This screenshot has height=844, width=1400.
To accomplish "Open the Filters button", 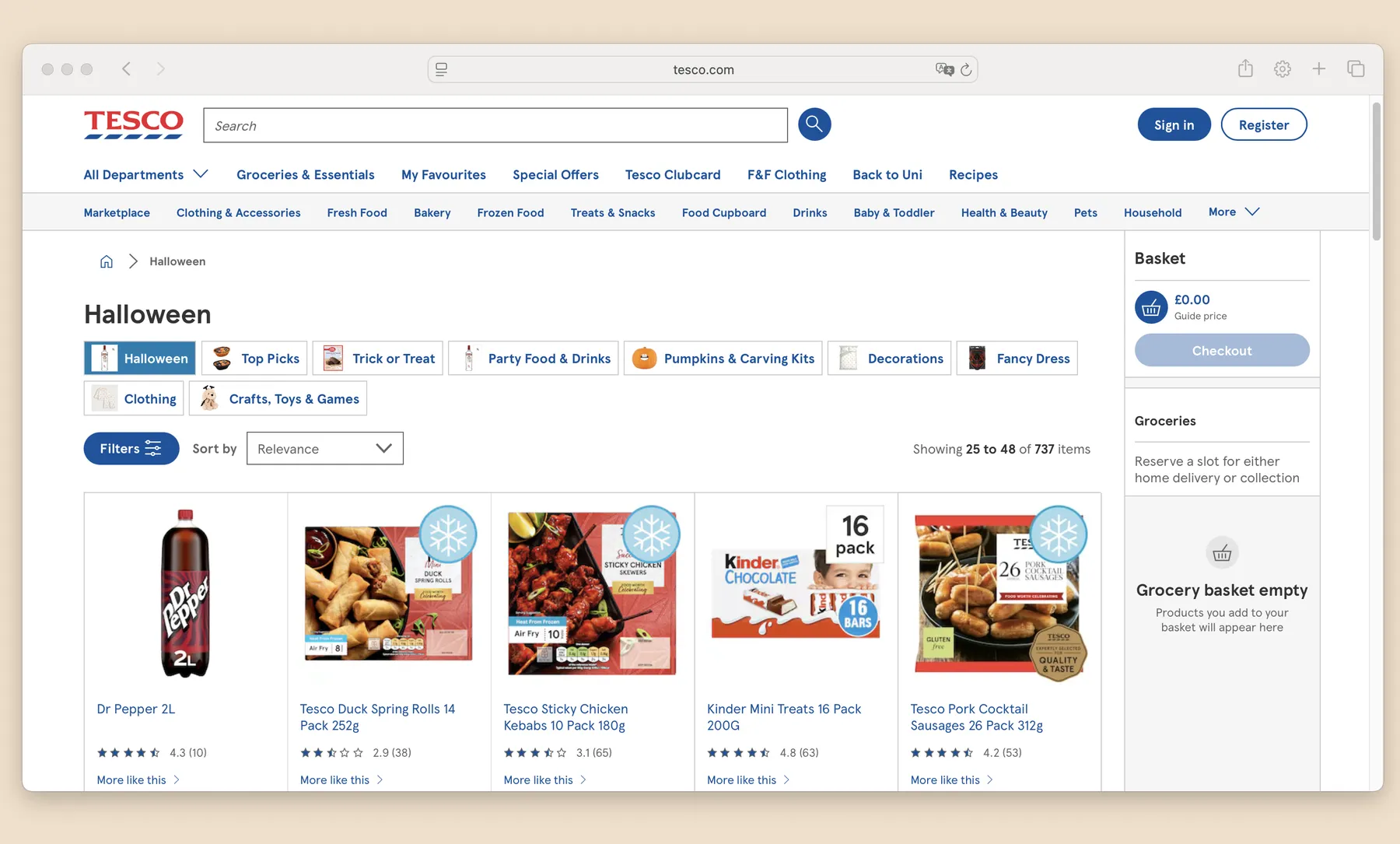I will [x=131, y=449].
